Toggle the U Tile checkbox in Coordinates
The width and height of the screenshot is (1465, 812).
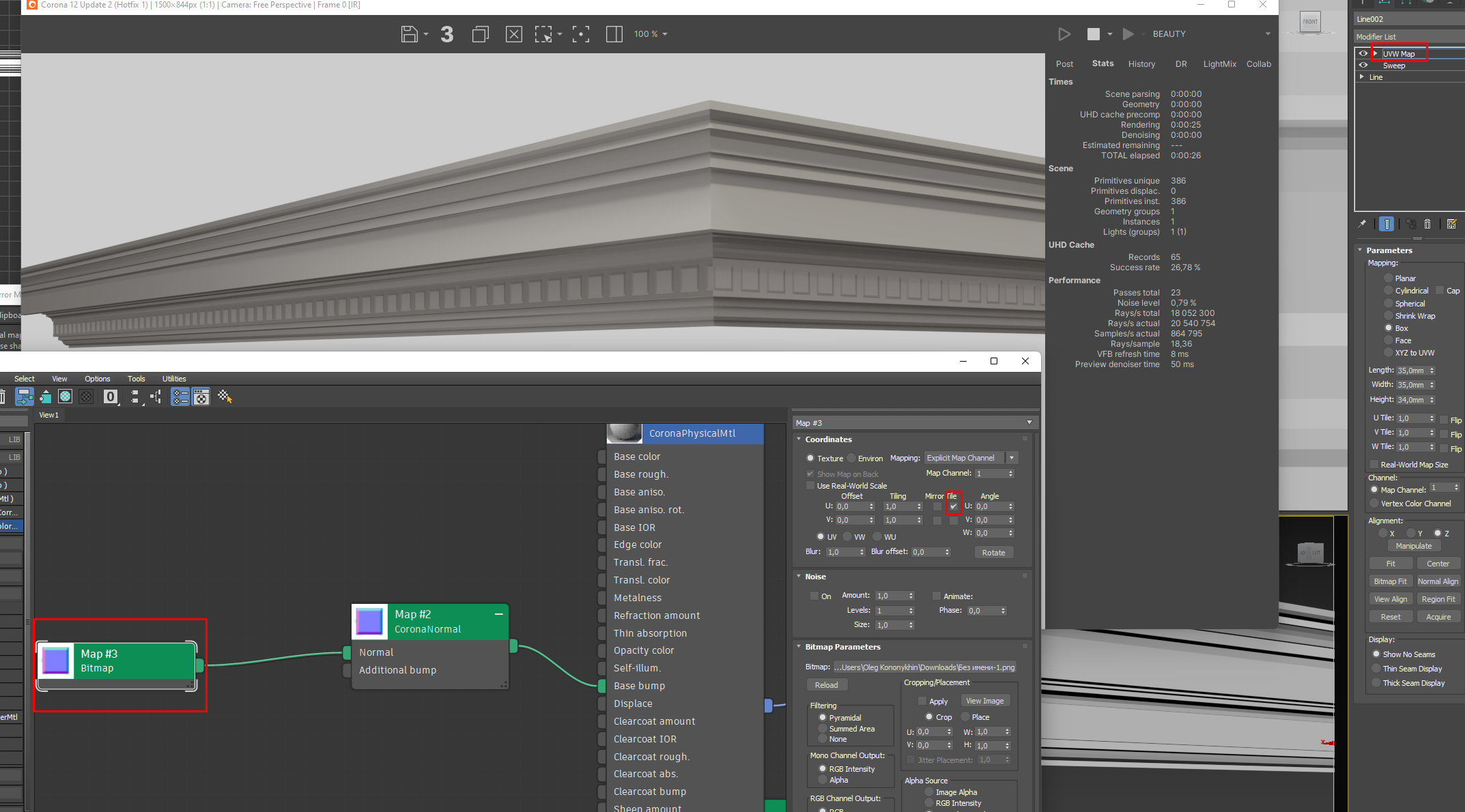click(953, 506)
